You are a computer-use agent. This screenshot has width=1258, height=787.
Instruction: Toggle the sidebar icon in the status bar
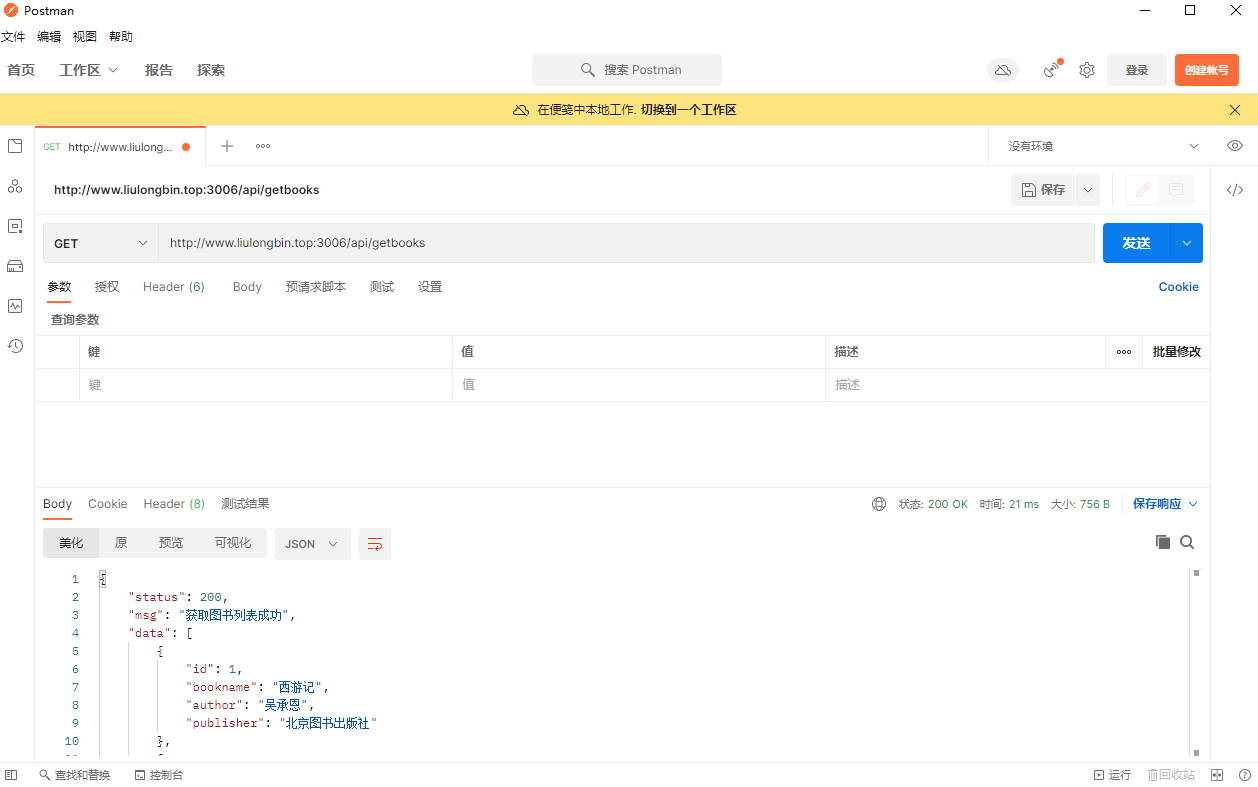tap(11, 775)
